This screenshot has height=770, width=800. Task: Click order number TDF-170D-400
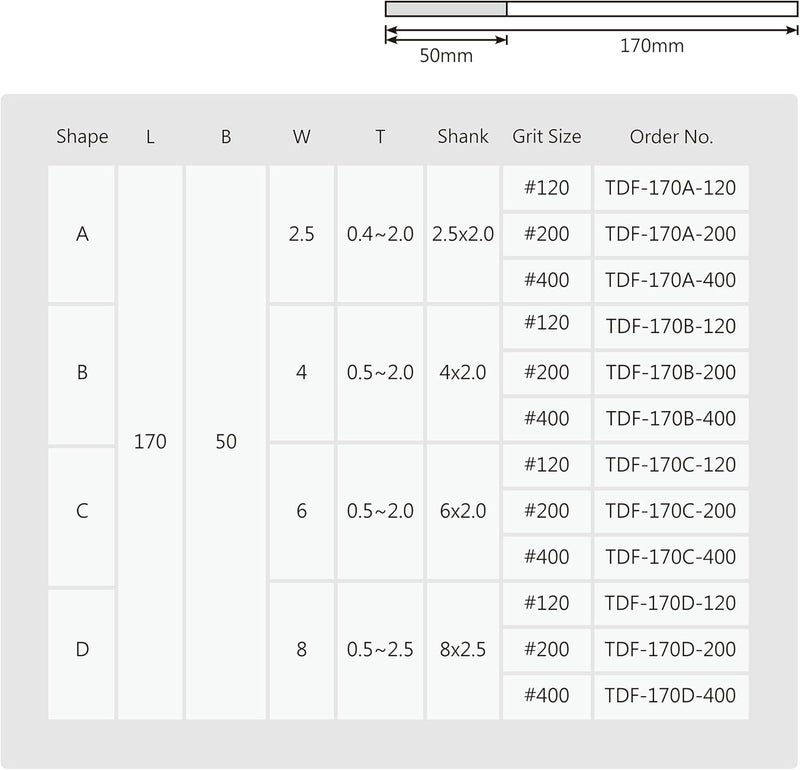(x=670, y=695)
